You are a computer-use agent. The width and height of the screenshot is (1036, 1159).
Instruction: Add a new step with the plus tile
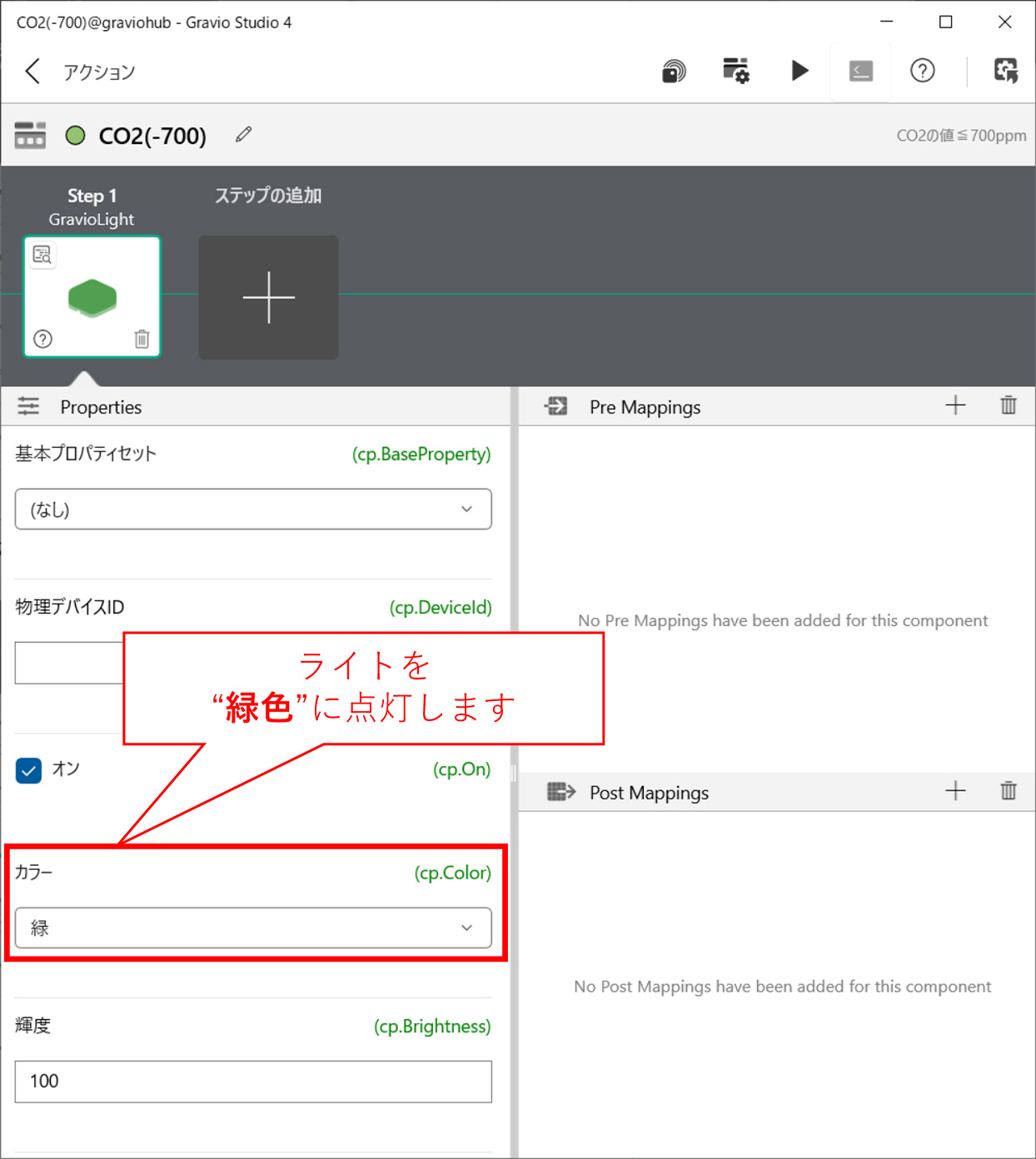click(268, 297)
